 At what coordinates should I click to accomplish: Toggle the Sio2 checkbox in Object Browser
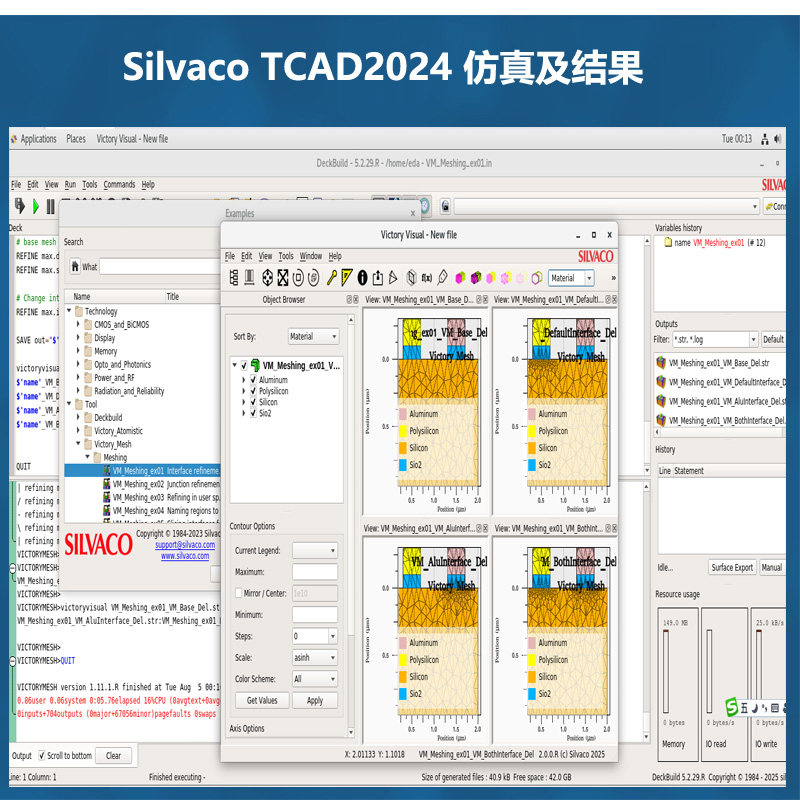(x=253, y=413)
